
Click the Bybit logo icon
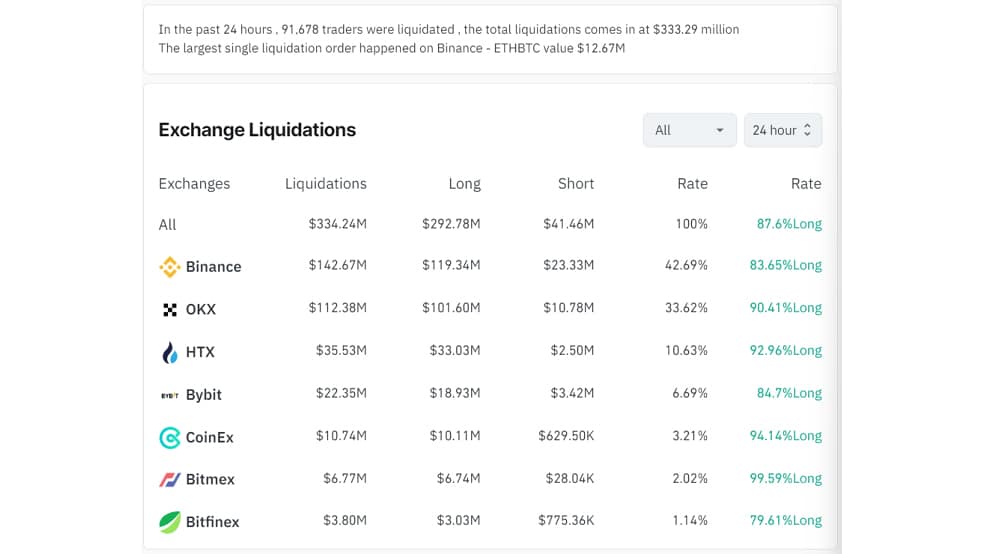coord(169,395)
